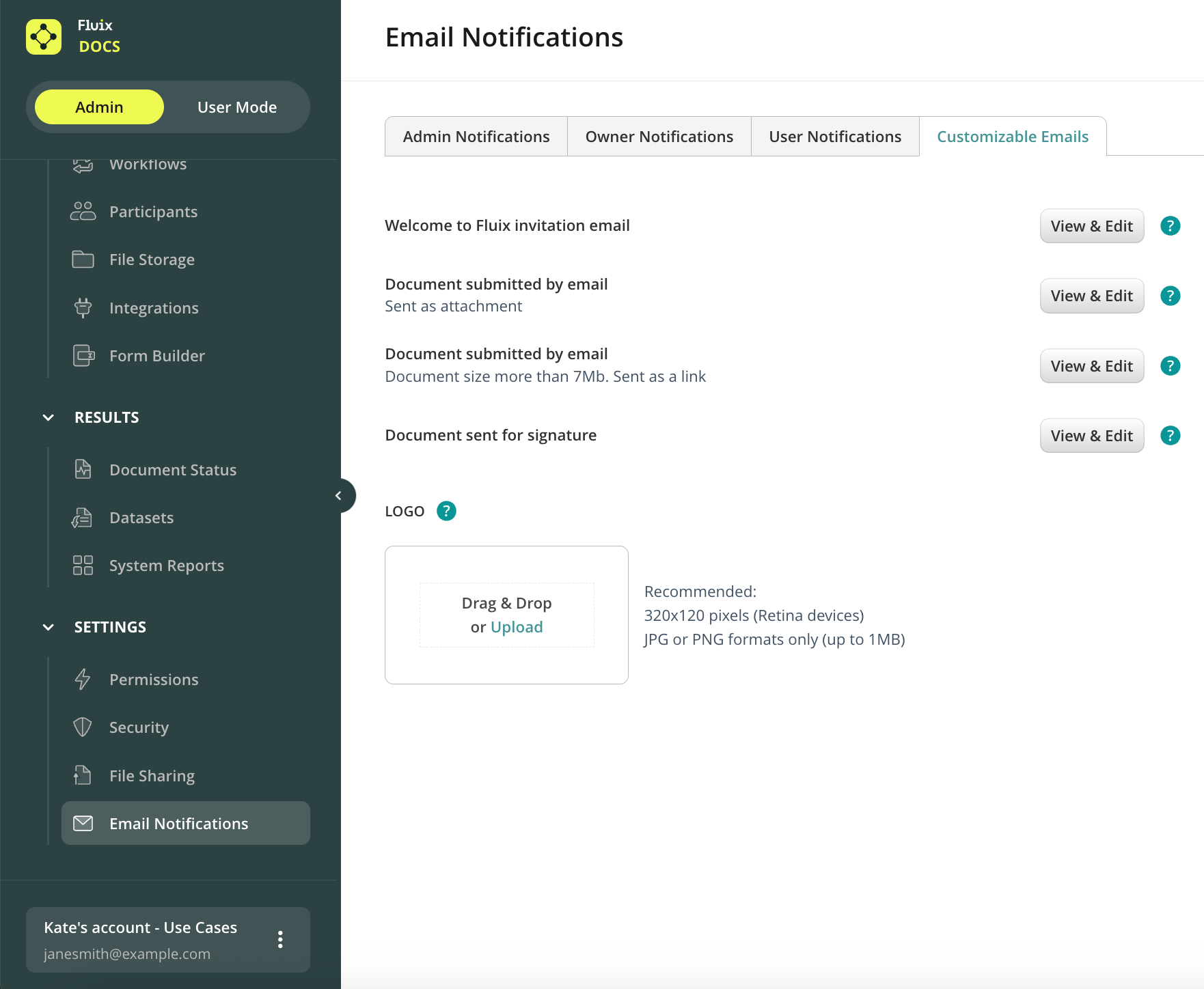Open Form Builder from sidebar icon
This screenshot has height=989, width=1204.
point(83,356)
